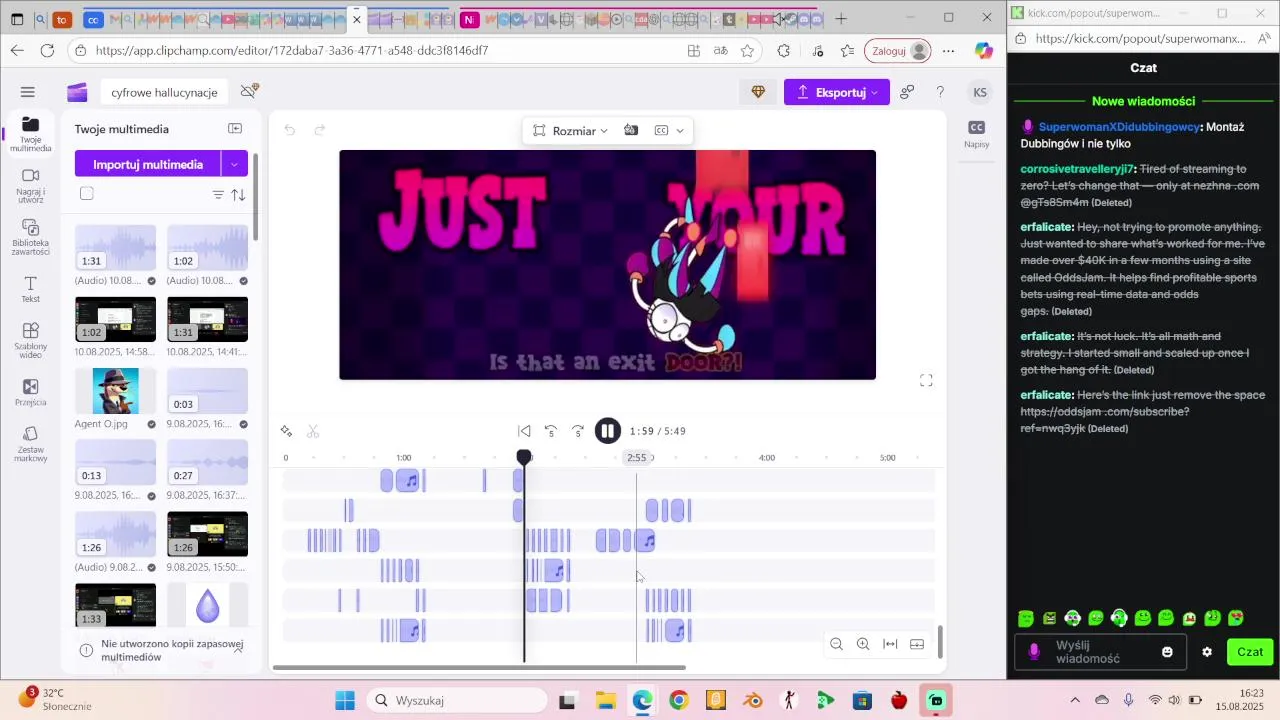Screen dimensions: 1280x720
Task: Open the Biblioteka zawartości sidebar tab
Action: pos(31,238)
